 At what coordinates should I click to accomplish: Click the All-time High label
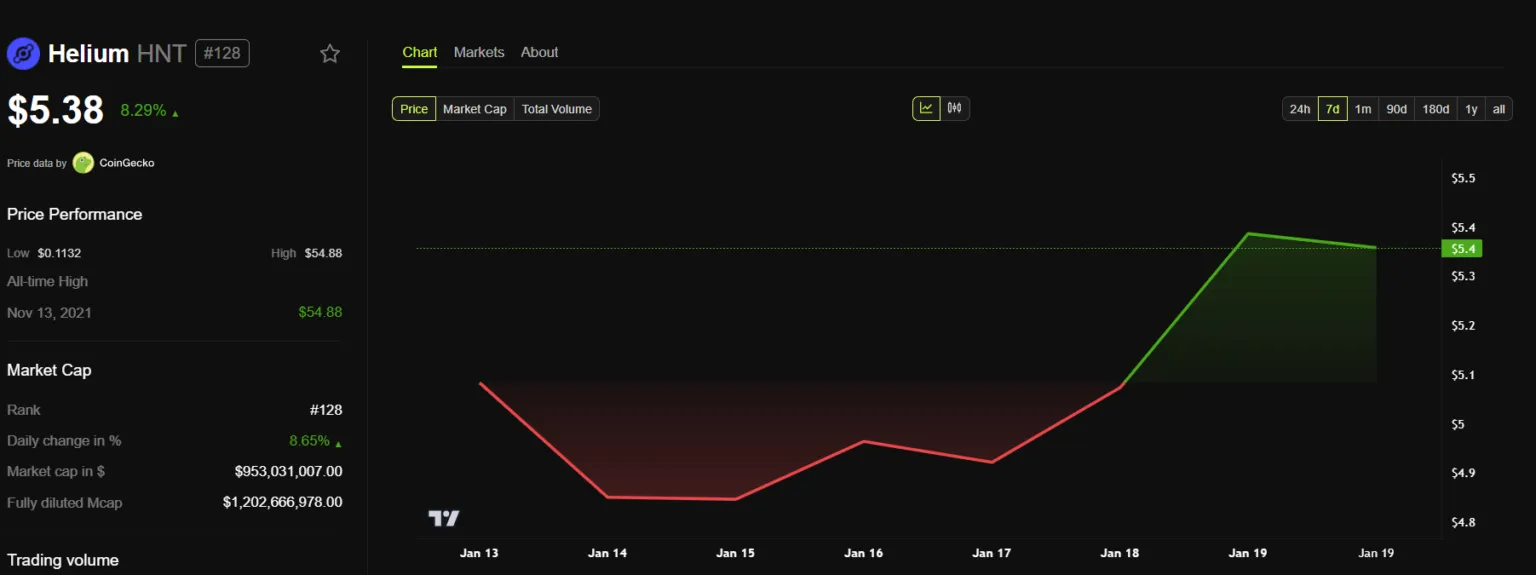[x=47, y=282]
